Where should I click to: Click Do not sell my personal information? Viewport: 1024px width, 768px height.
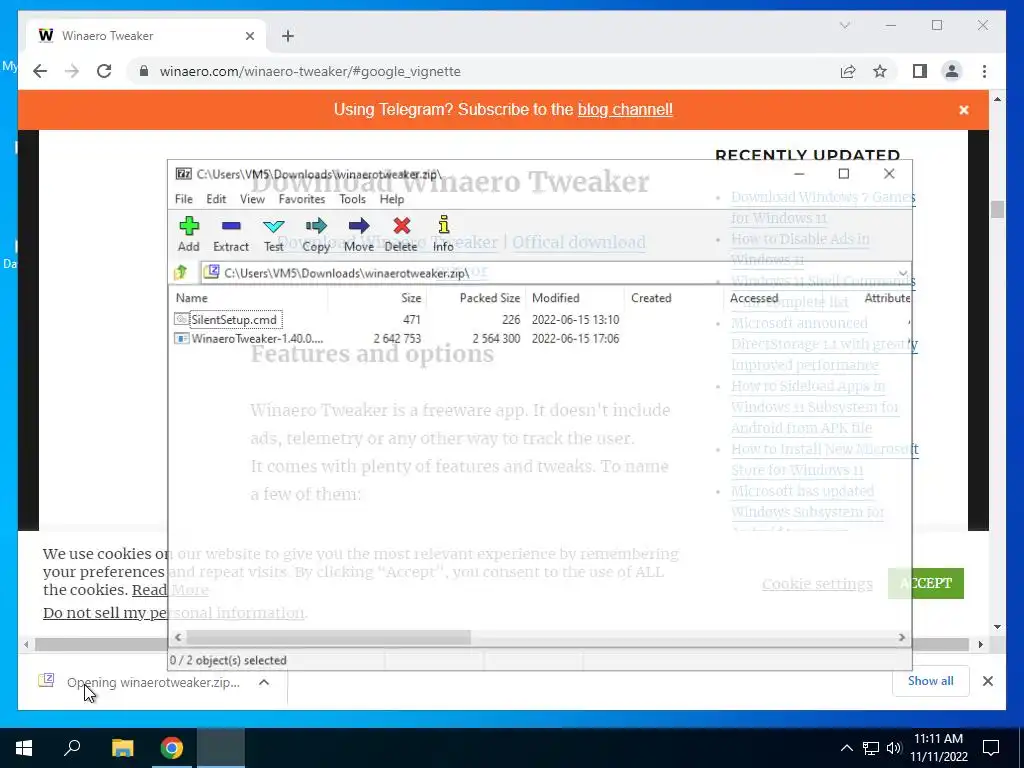[173, 613]
